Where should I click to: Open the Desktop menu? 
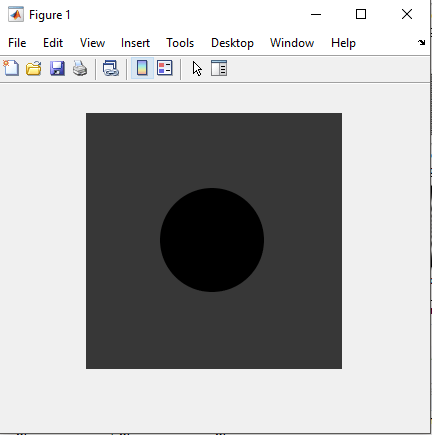point(232,43)
